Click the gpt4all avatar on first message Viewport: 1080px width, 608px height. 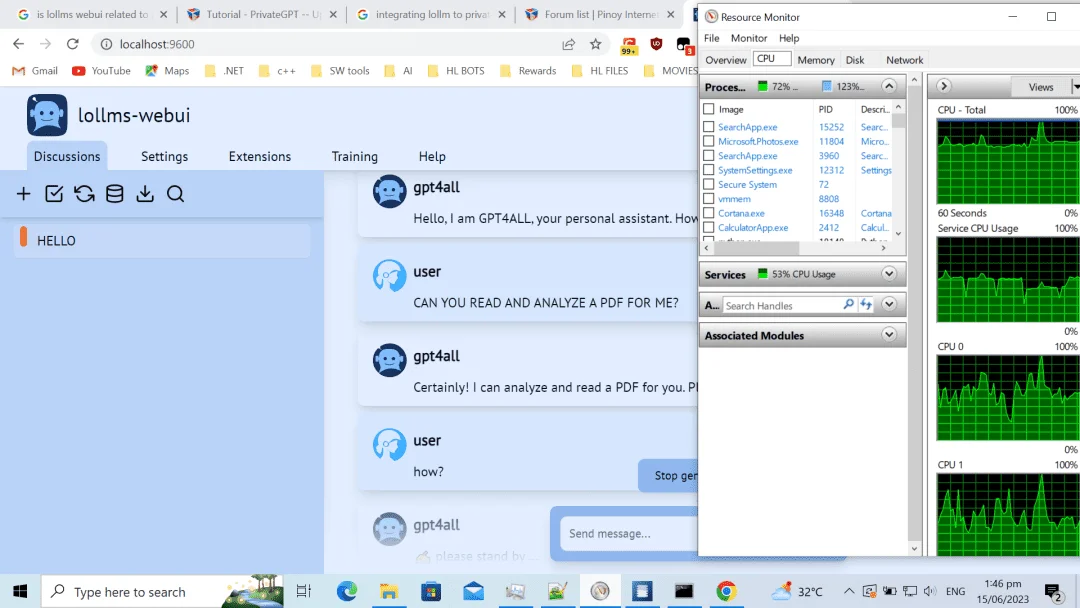click(389, 191)
